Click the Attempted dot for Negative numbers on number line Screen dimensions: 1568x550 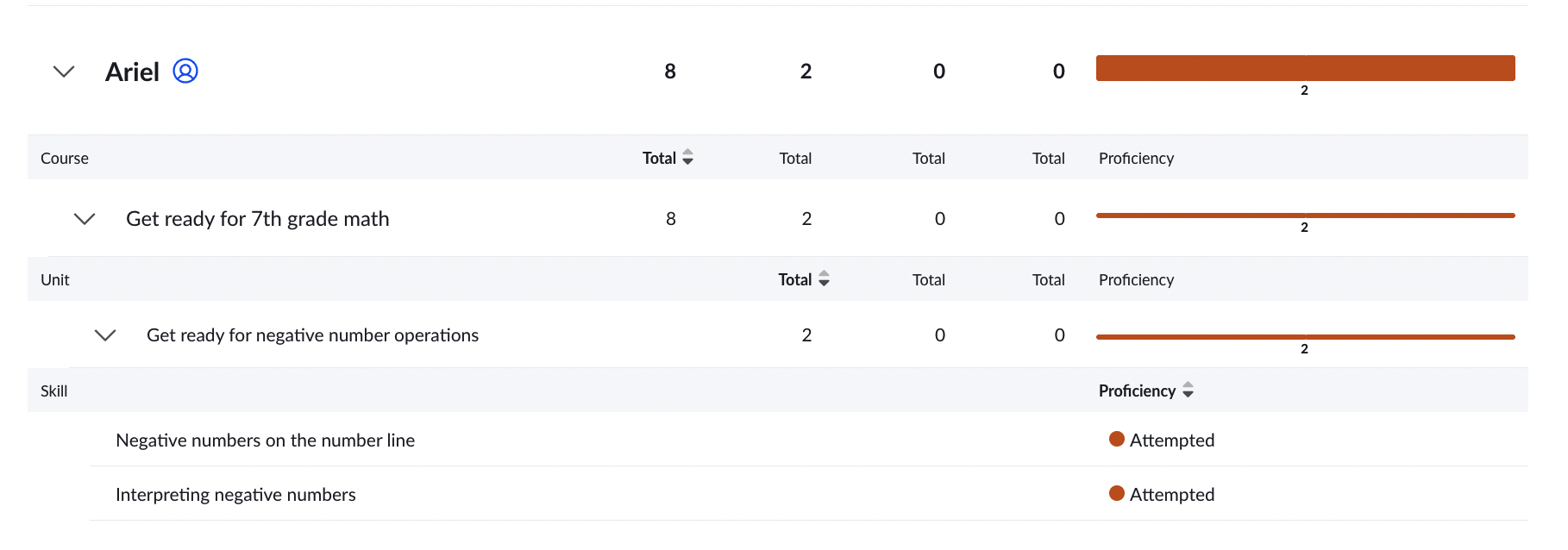click(1117, 440)
